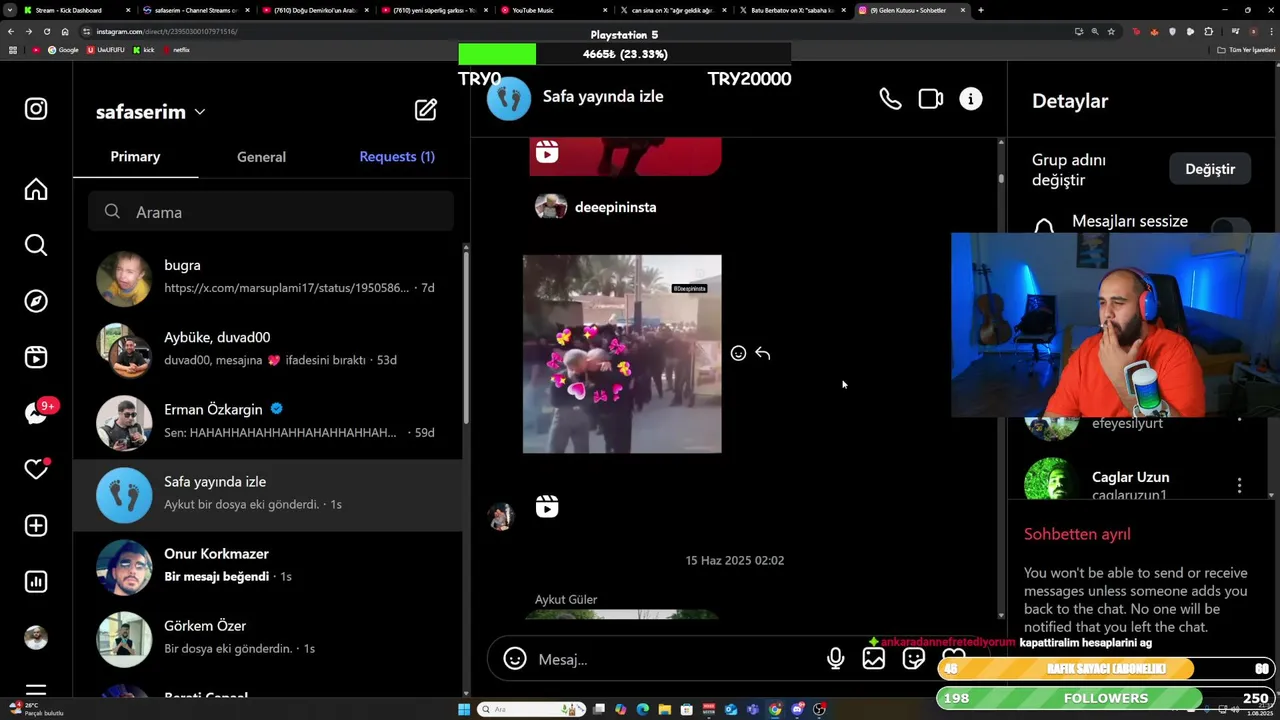Open options menu for Caglar Uzun
The width and height of the screenshot is (1280, 720).
1239,485
